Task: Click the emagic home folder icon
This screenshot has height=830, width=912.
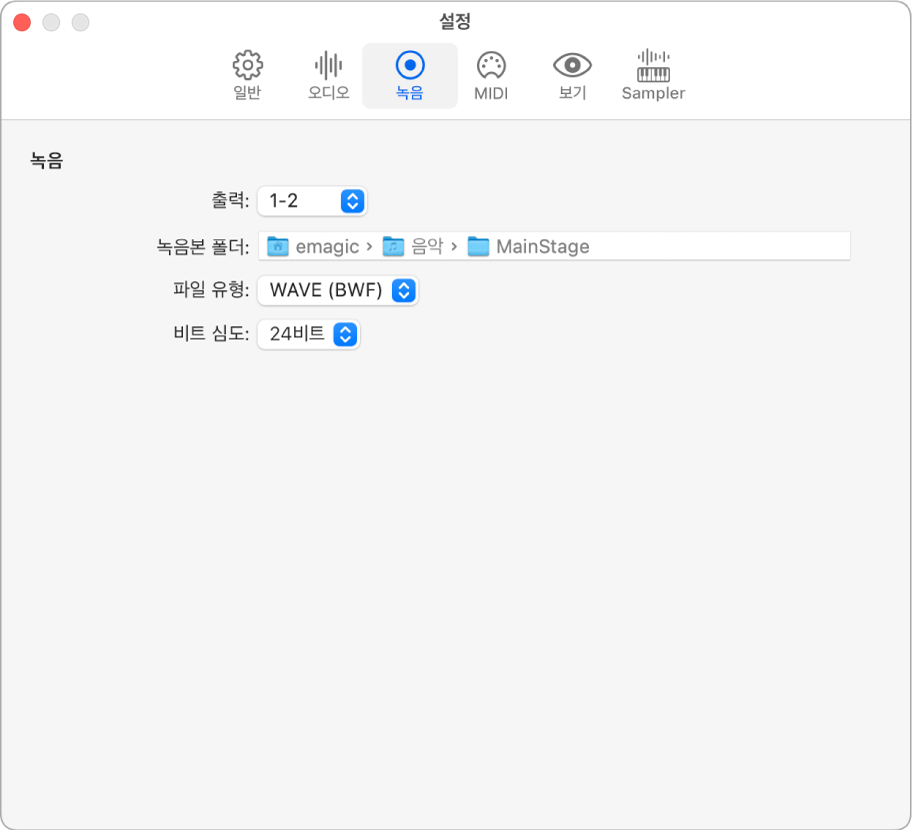Action: pos(278,246)
